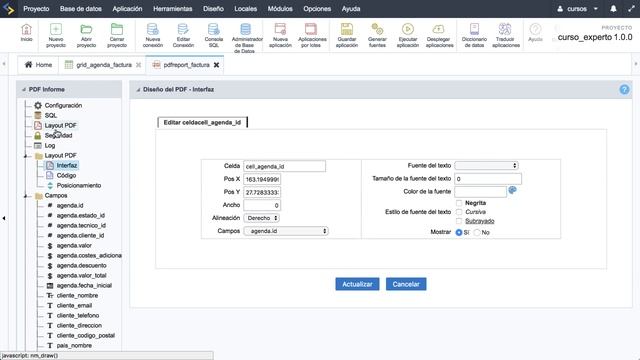640x360 pixels.
Task: Click the Pos X input field
Action: pos(262,179)
